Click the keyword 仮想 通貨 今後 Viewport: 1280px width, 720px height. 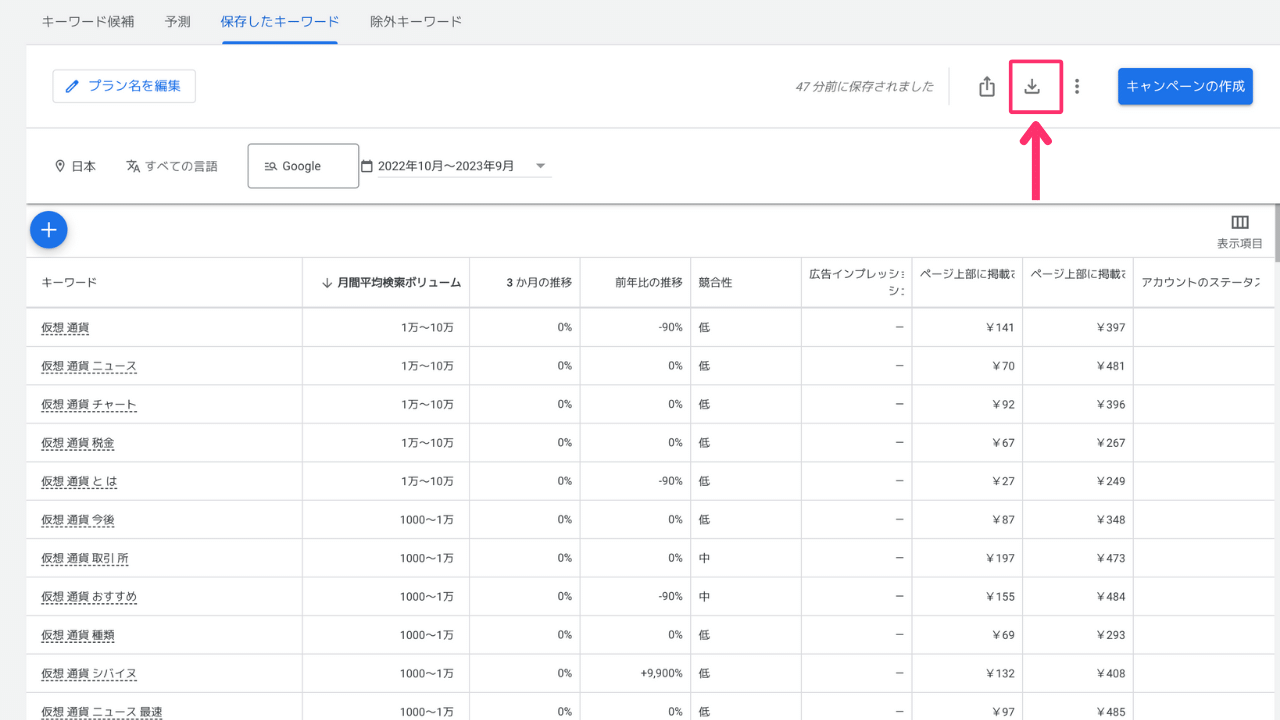[78, 520]
